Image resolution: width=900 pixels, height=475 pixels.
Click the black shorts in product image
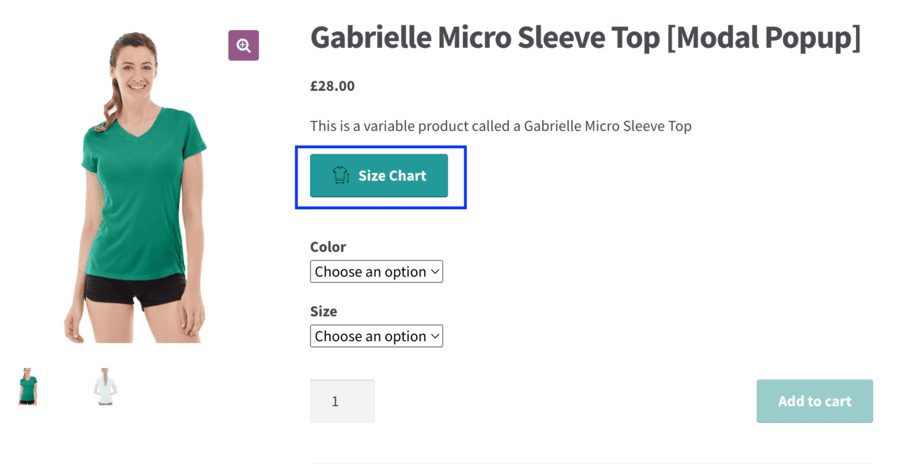[x=136, y=290]
